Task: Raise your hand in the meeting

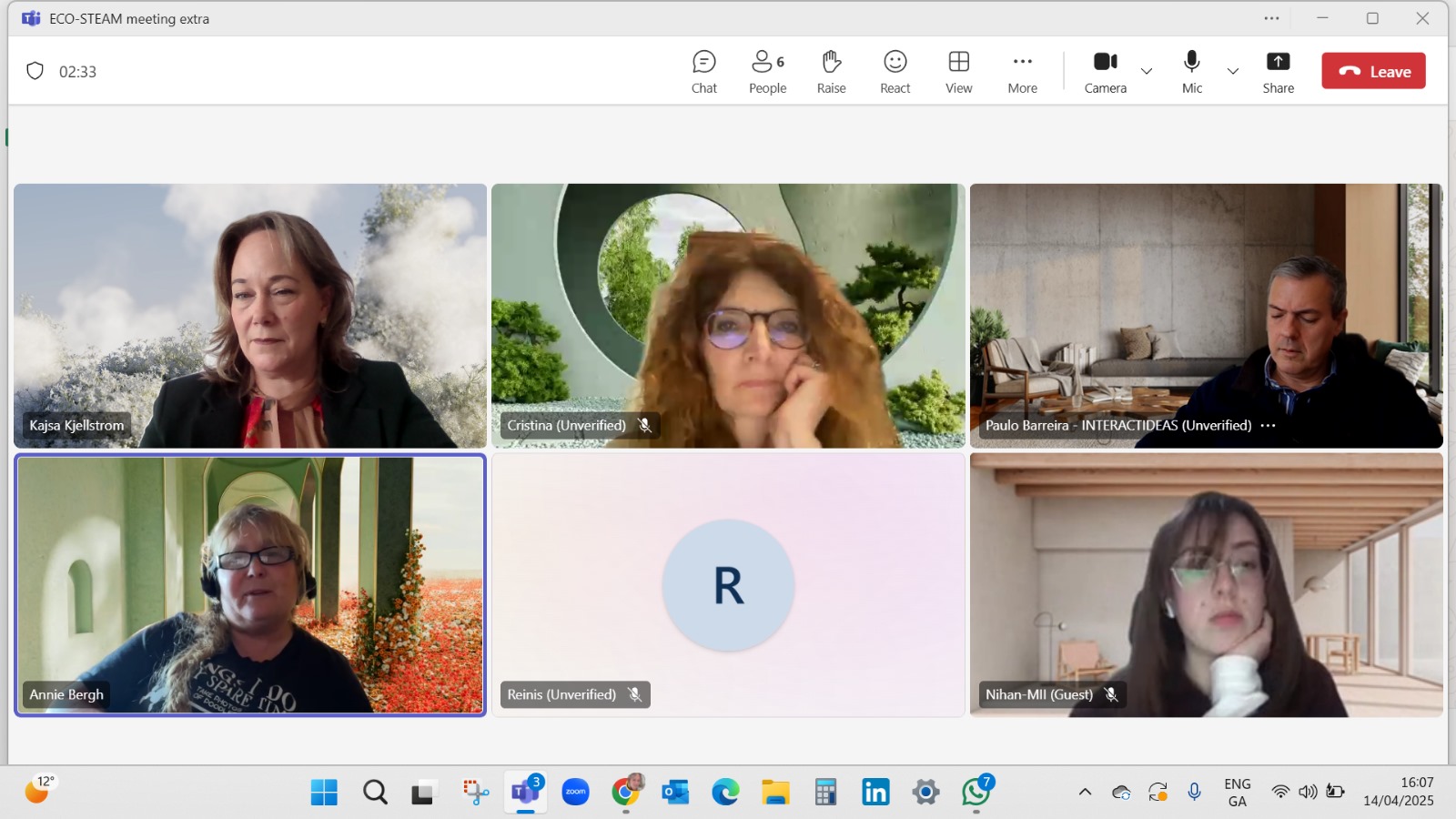Action: [x=831, y=72]
